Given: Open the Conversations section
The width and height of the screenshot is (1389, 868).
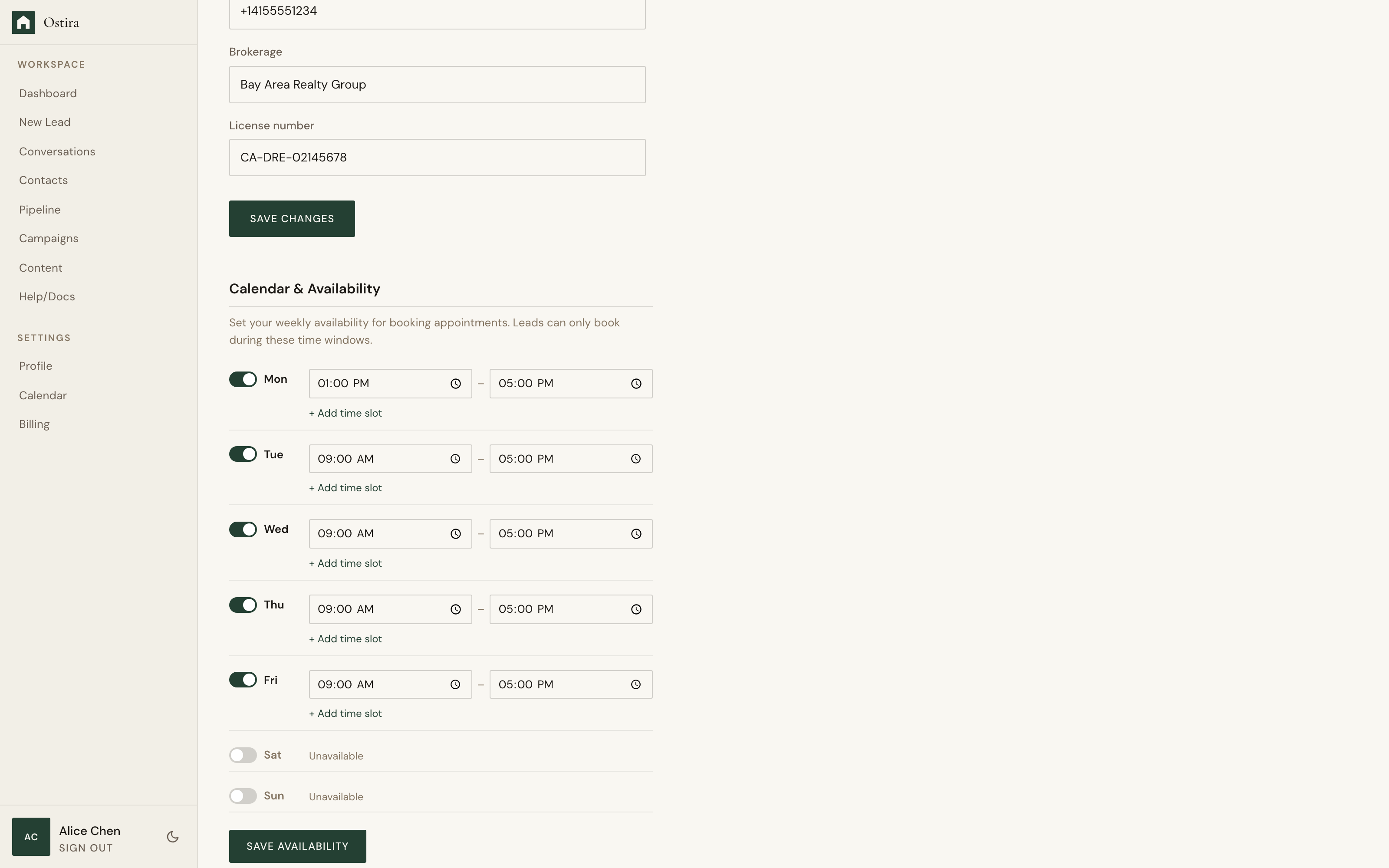Looking at the screenshot, I should [57, 151].
